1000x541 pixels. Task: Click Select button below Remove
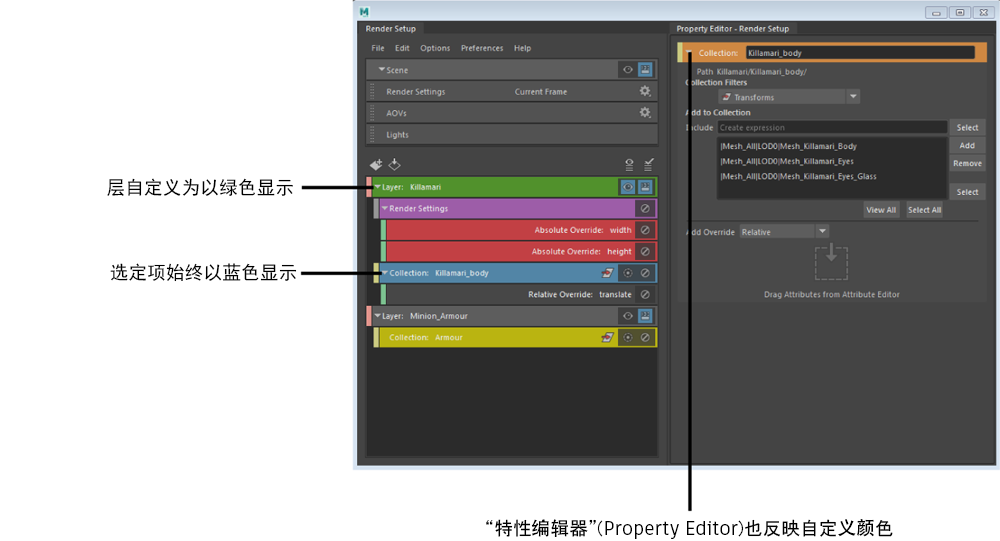click(967, 192)
